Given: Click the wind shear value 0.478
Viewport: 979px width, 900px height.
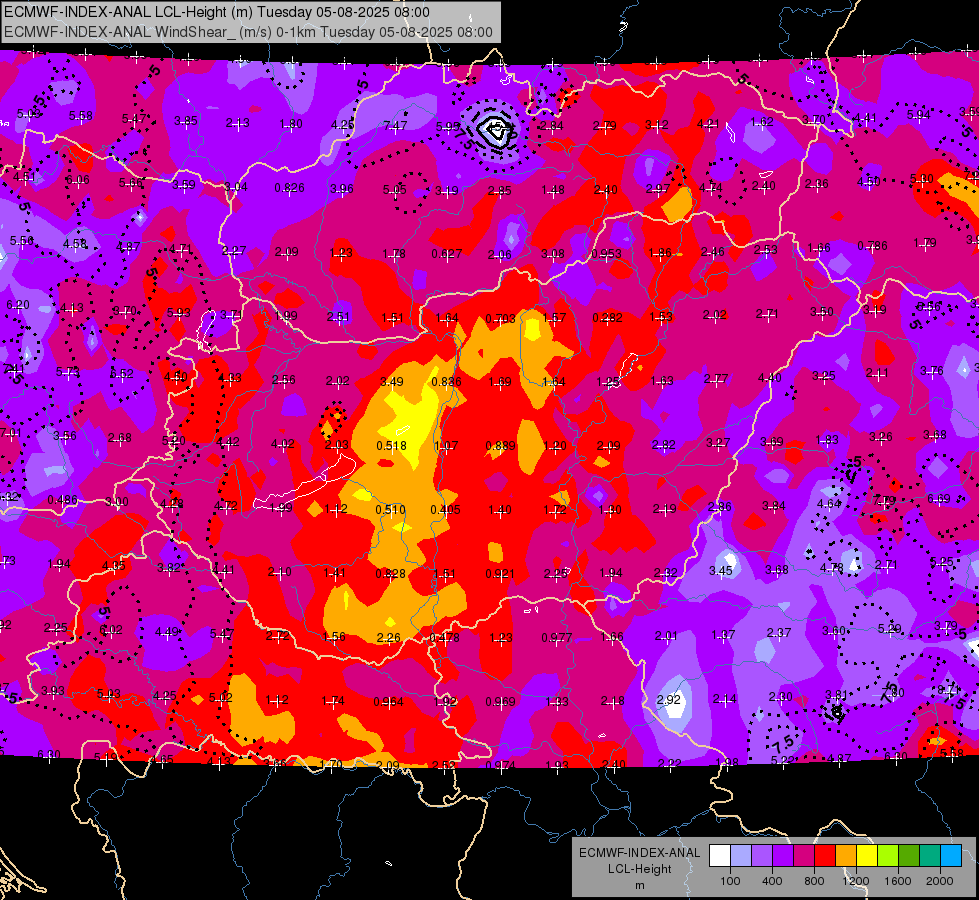Looking at the screenshot, I should click(x=445, y=638).
